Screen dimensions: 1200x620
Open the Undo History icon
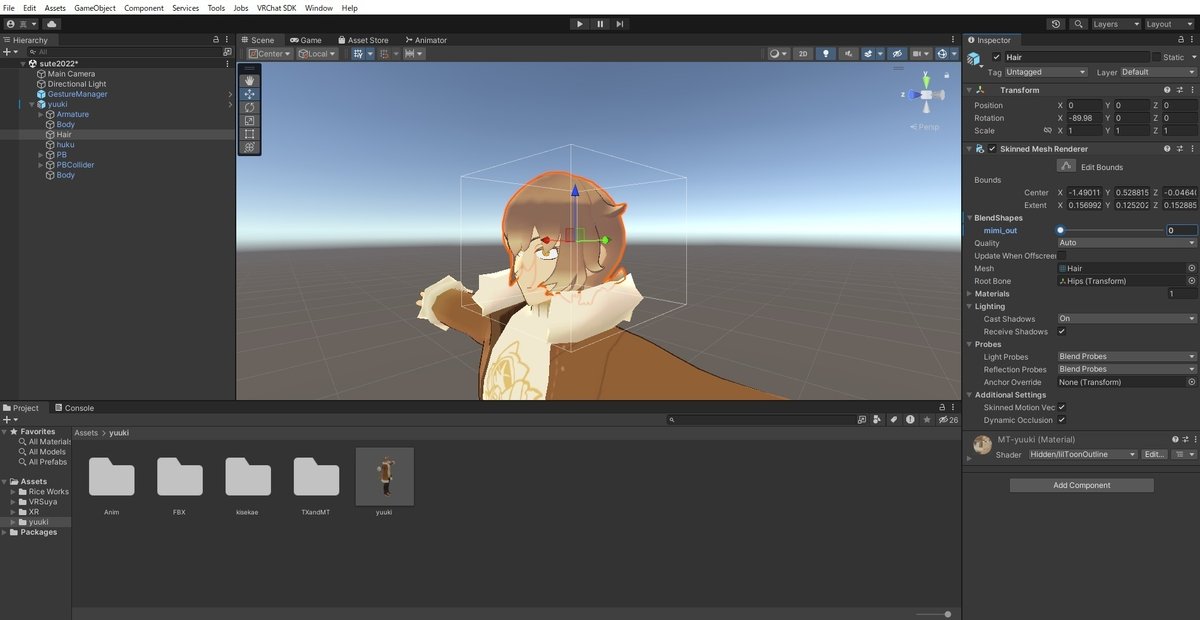1057,23
